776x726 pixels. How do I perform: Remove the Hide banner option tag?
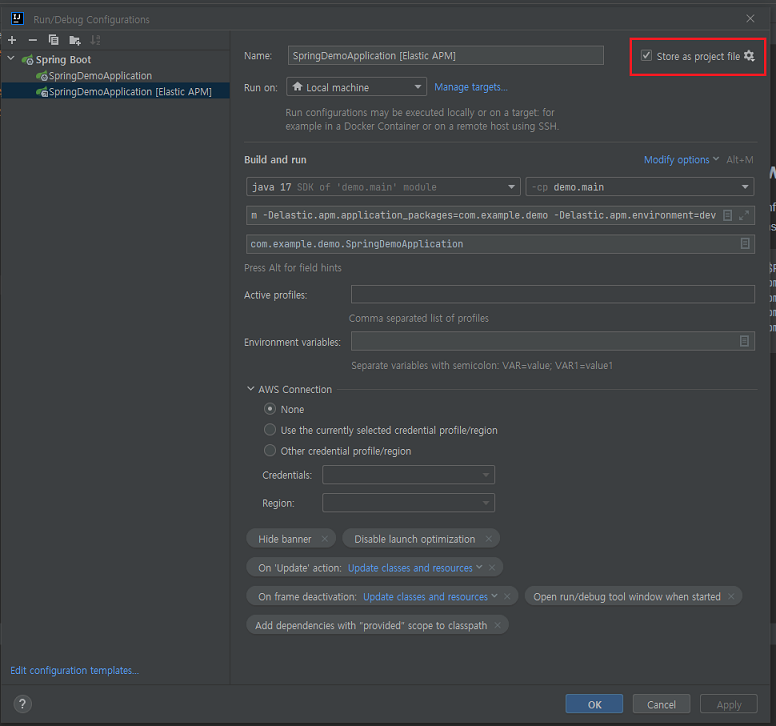click(325, 539)
